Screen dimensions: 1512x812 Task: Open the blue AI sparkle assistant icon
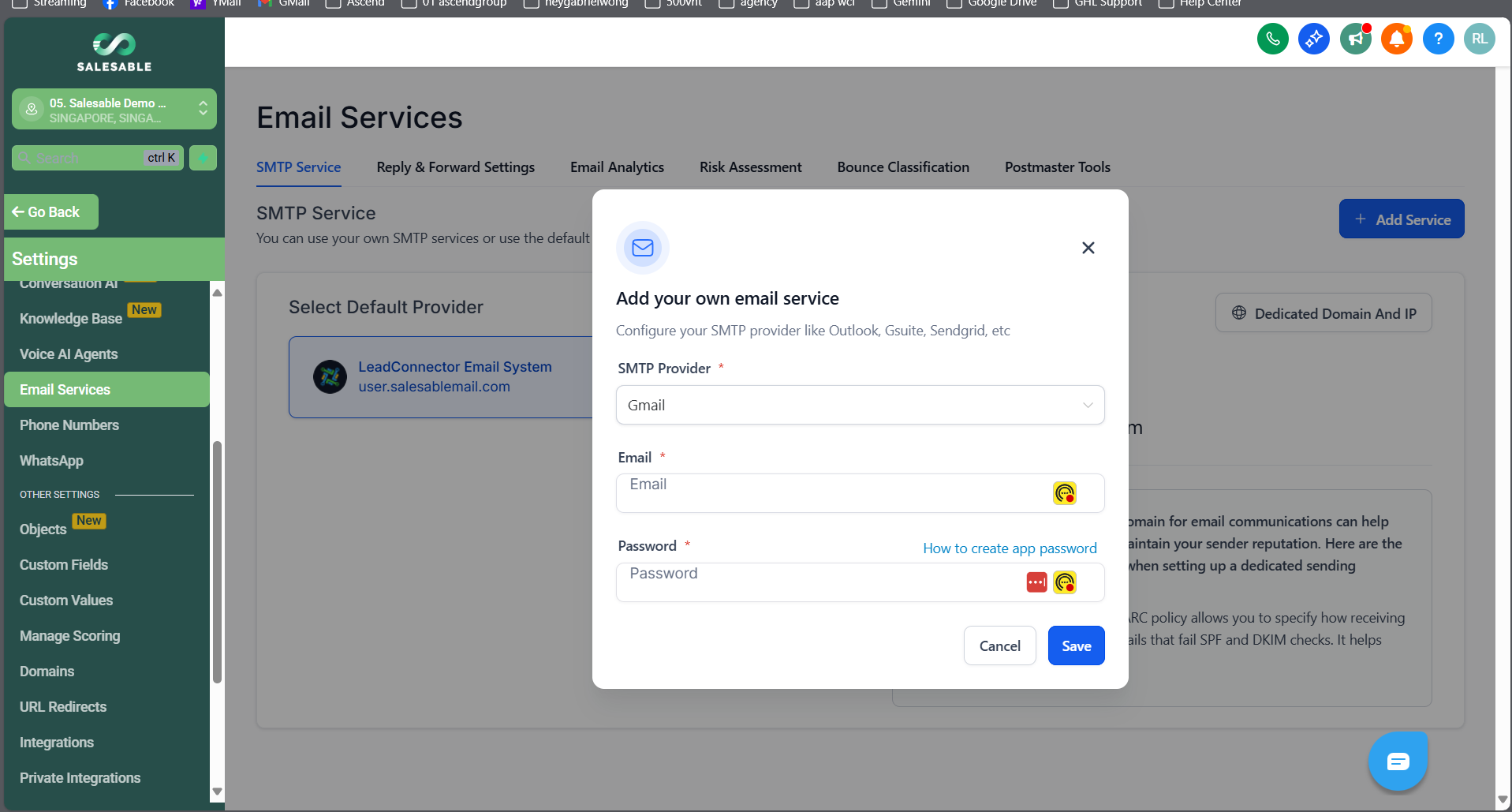click(1314, 39)
